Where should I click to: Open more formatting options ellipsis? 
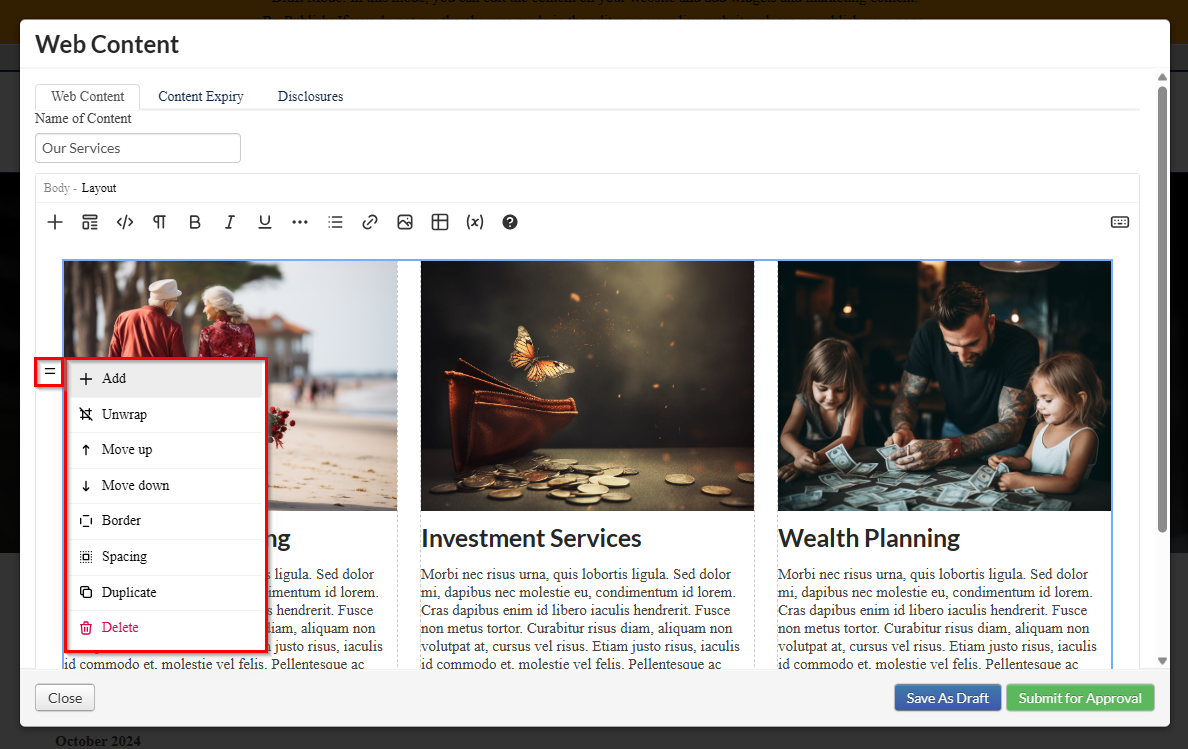(300, 222)
